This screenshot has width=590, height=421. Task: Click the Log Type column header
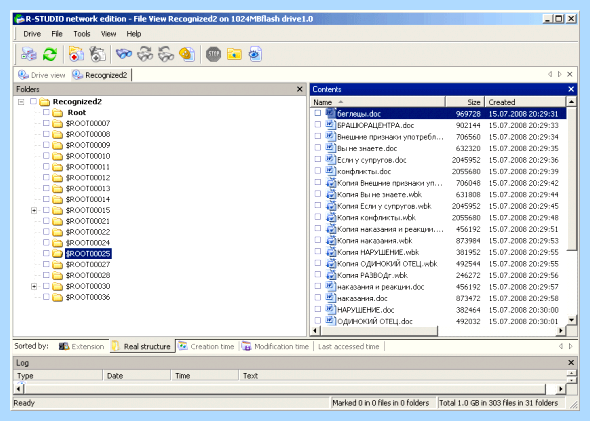pos(58,375)
